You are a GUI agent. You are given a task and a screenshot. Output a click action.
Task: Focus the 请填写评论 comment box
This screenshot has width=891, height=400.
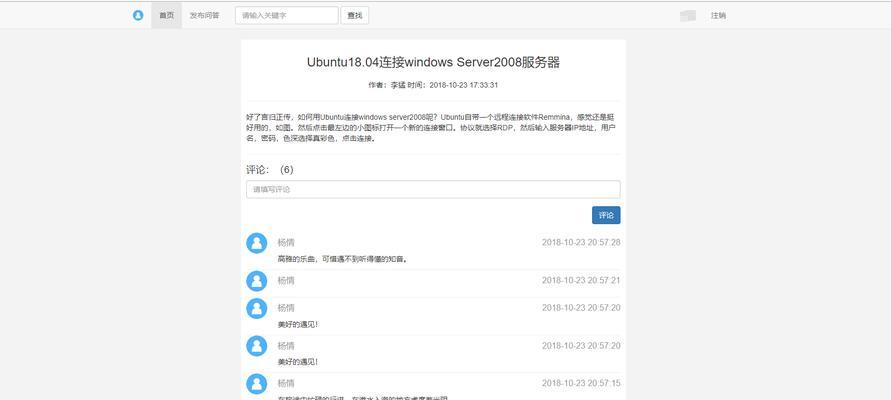[433, 189]
